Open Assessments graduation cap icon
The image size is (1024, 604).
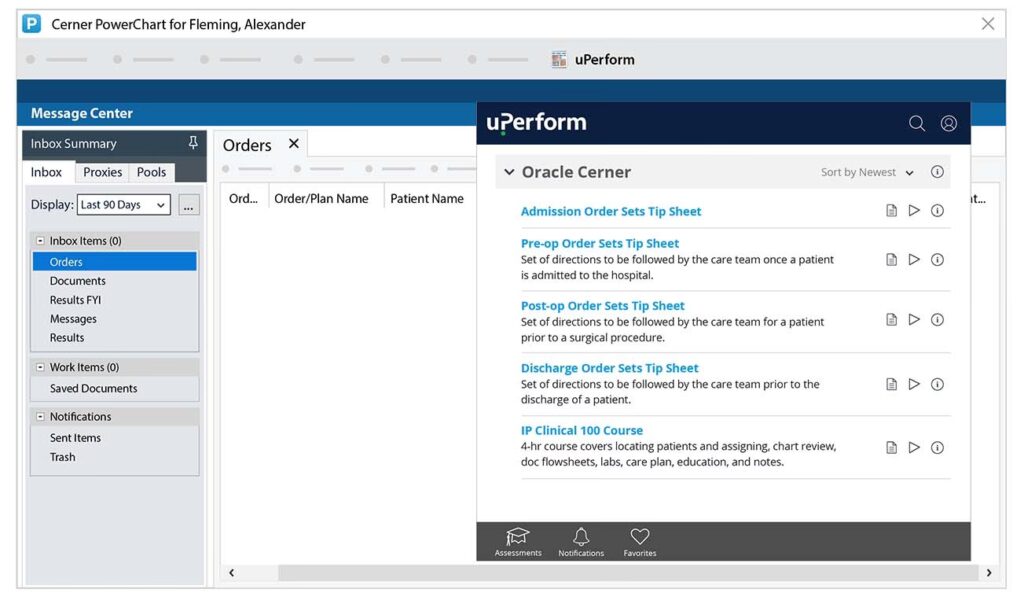click(517, 538)
